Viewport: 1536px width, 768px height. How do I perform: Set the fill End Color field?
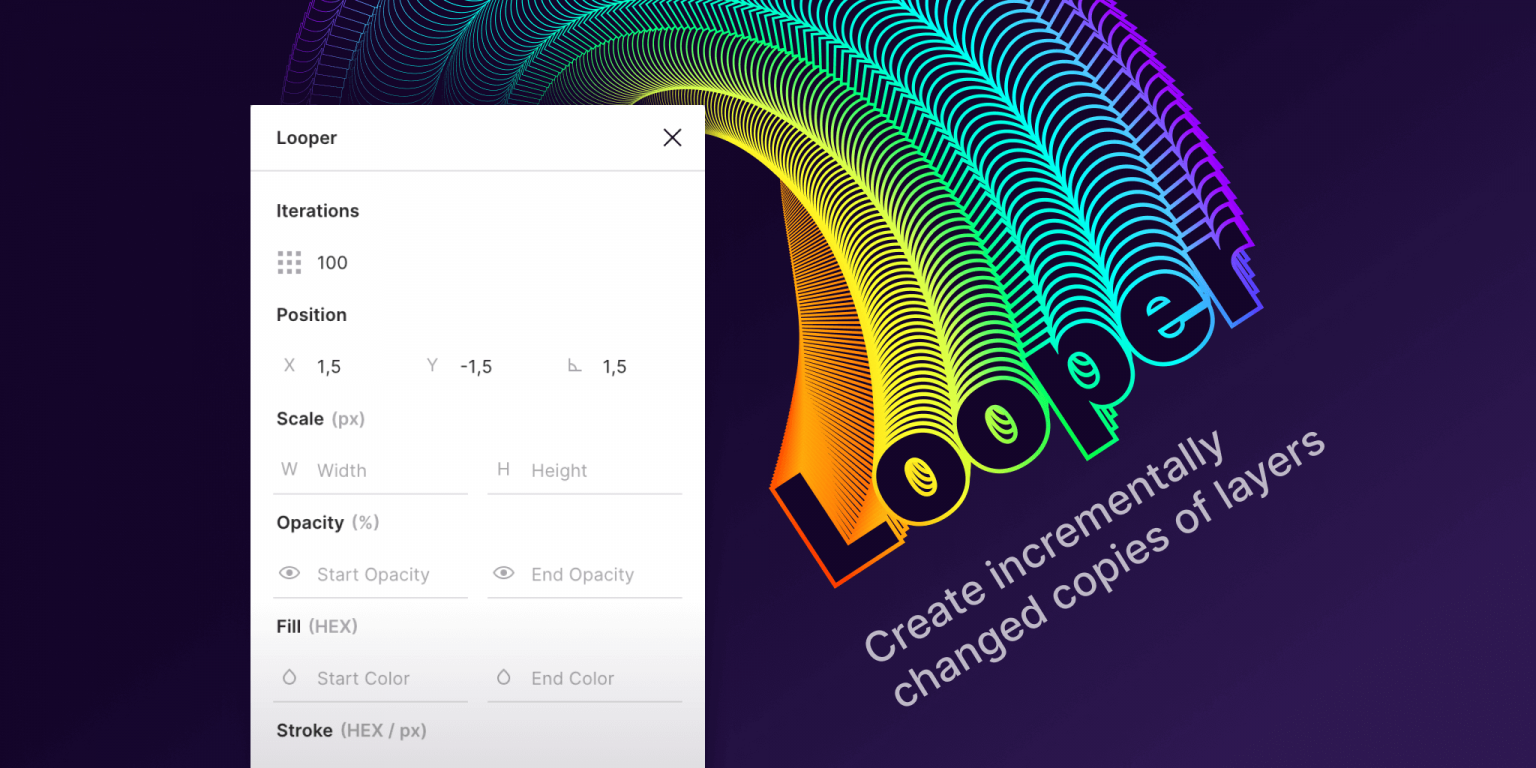600,679
